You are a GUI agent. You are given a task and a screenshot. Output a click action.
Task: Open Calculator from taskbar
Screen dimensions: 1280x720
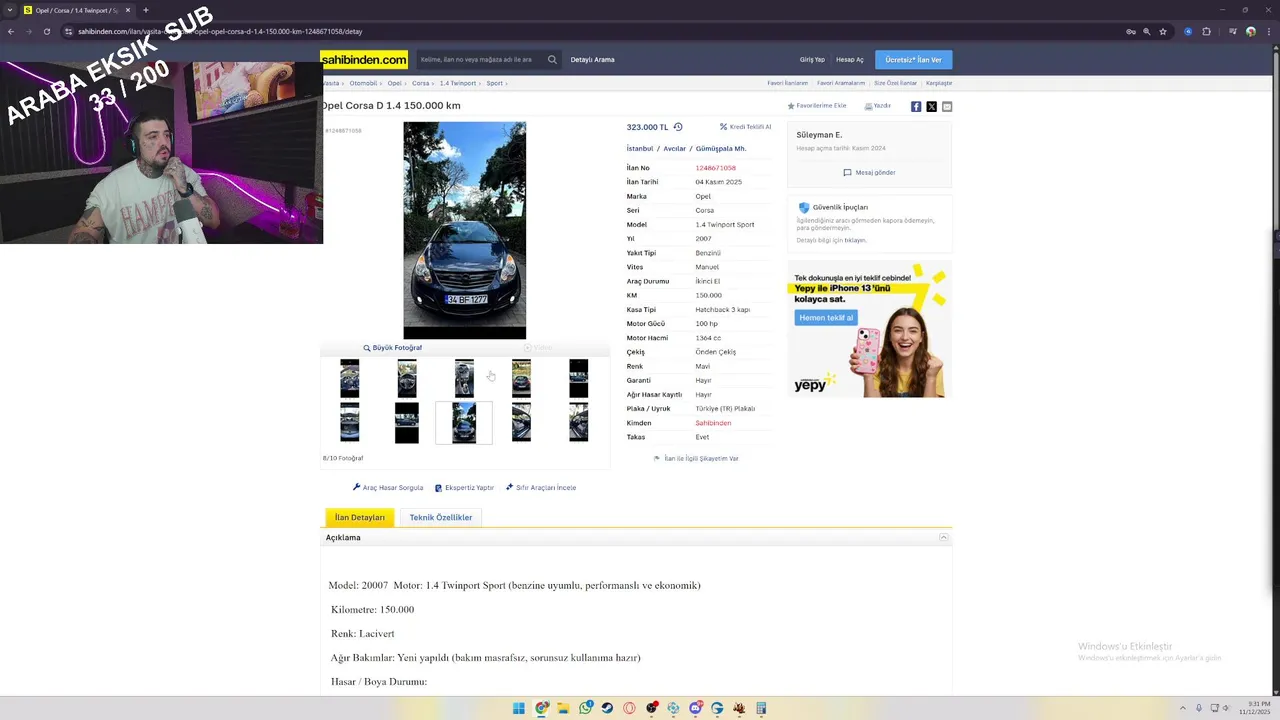coord(761,708)
